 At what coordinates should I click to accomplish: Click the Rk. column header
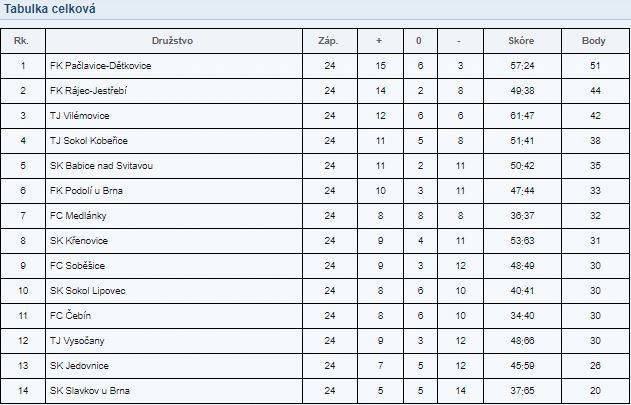click(x=21, y=41)
